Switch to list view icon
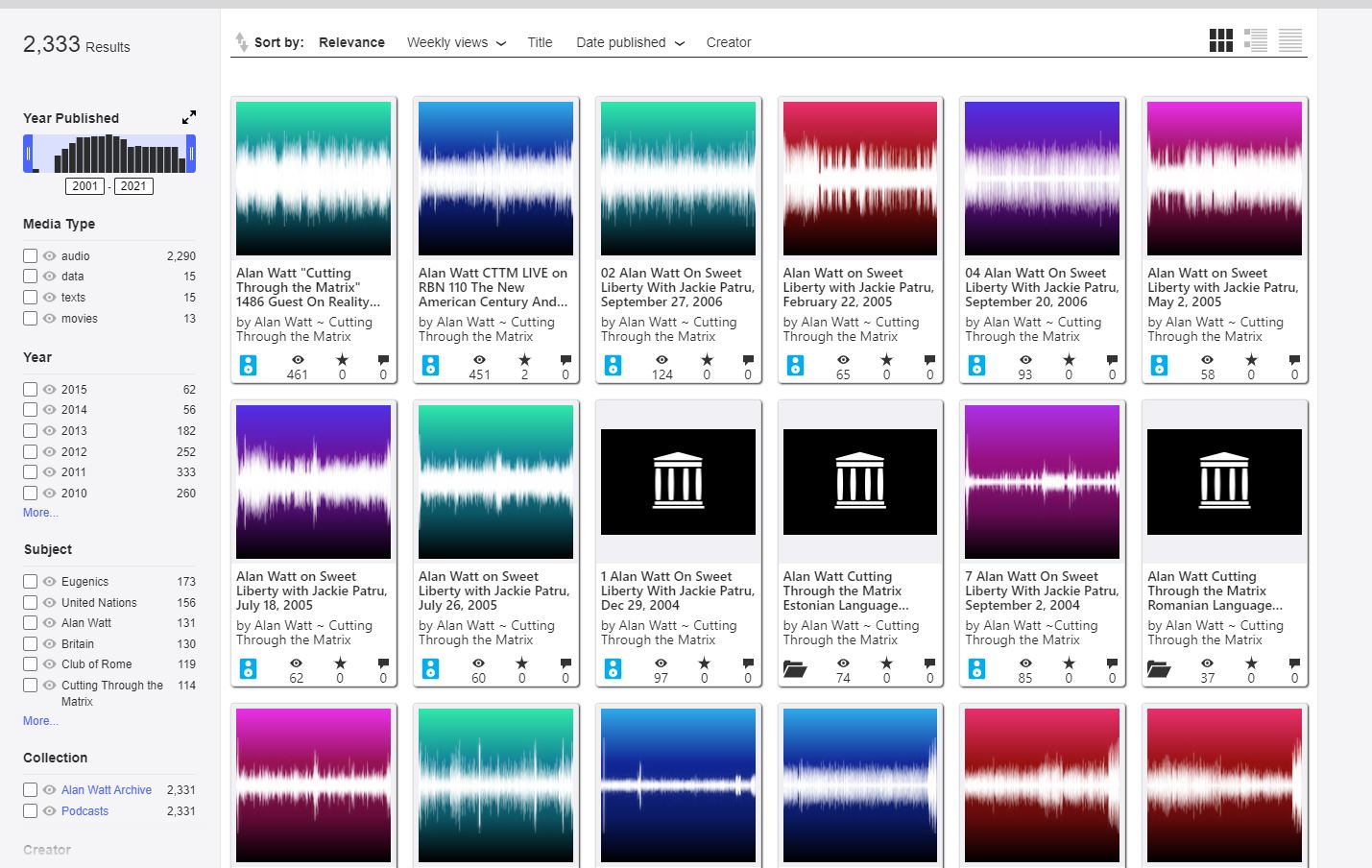The height and width of the screenshot is (868, 1372). click(x=1255, y=40)
